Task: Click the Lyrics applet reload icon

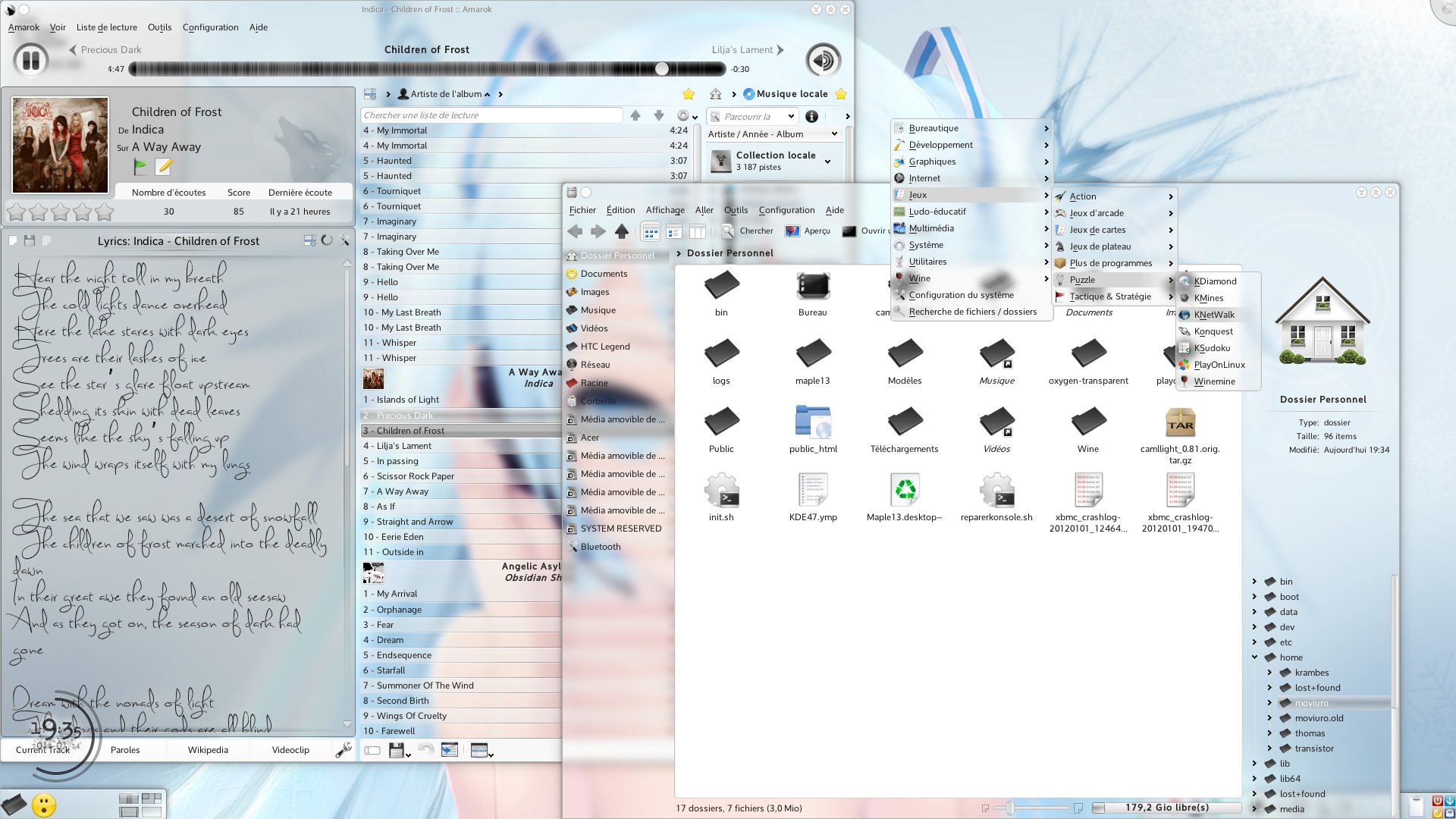Action: (327, 240)
